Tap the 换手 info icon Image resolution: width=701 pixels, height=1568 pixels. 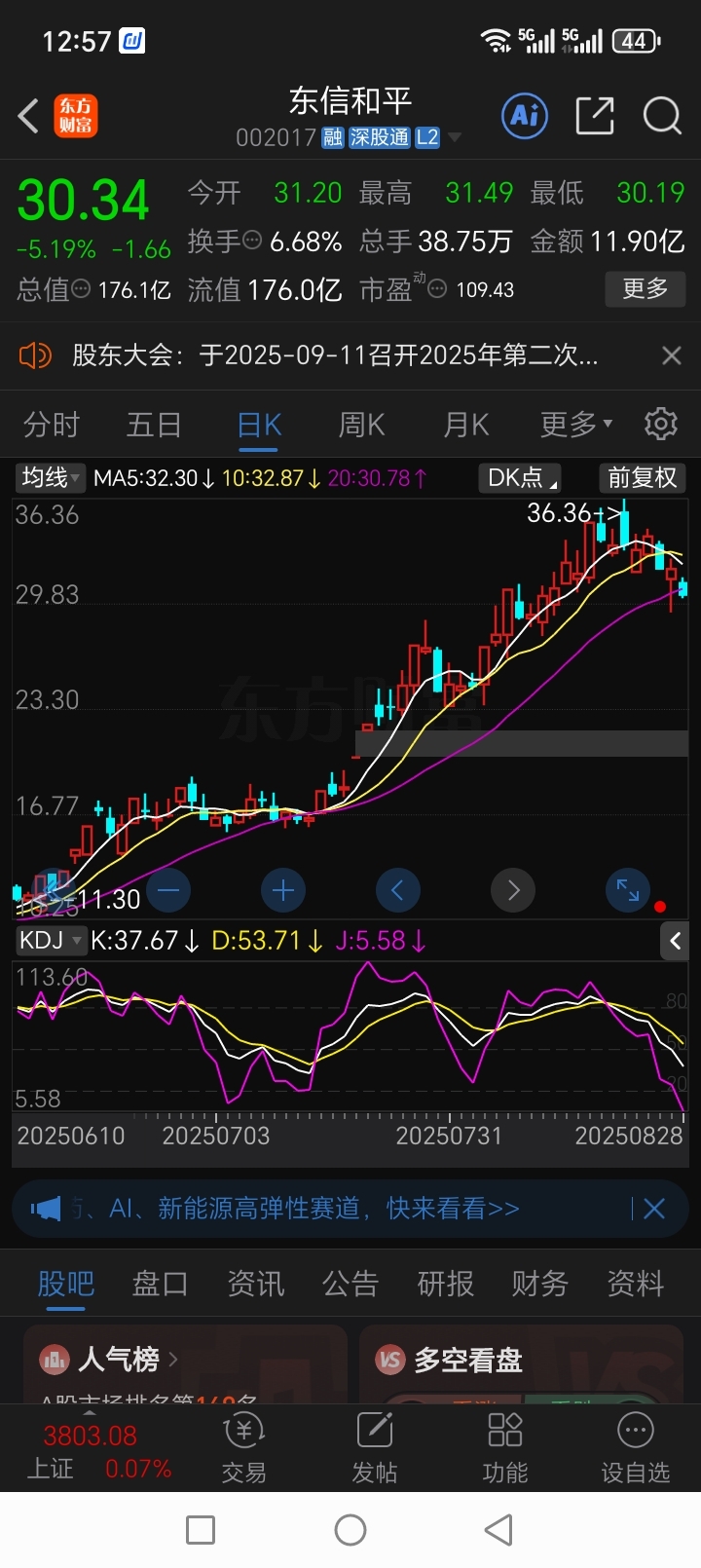252,240
